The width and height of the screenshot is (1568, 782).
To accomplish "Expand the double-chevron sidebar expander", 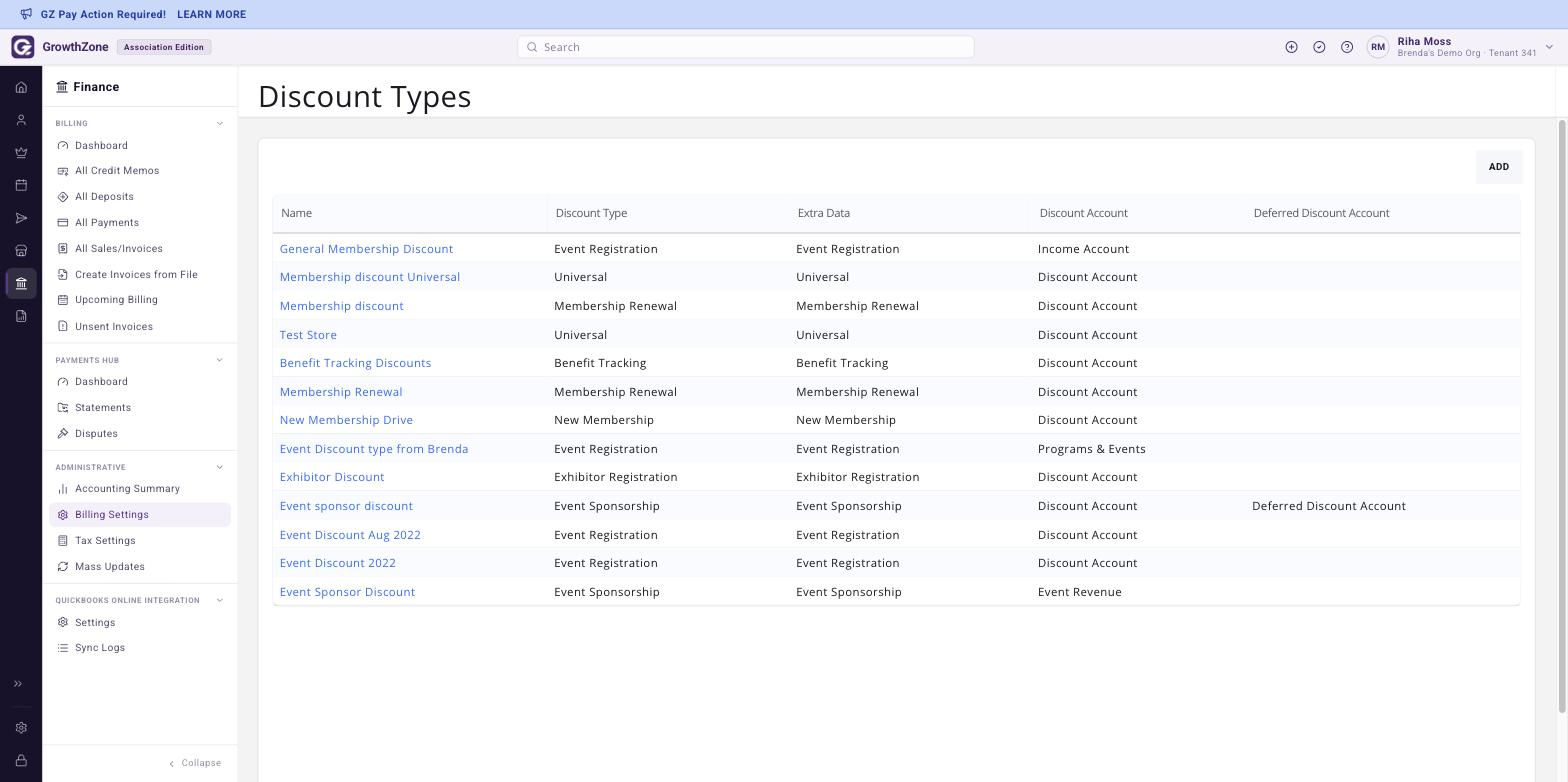I will click(17, 684).
